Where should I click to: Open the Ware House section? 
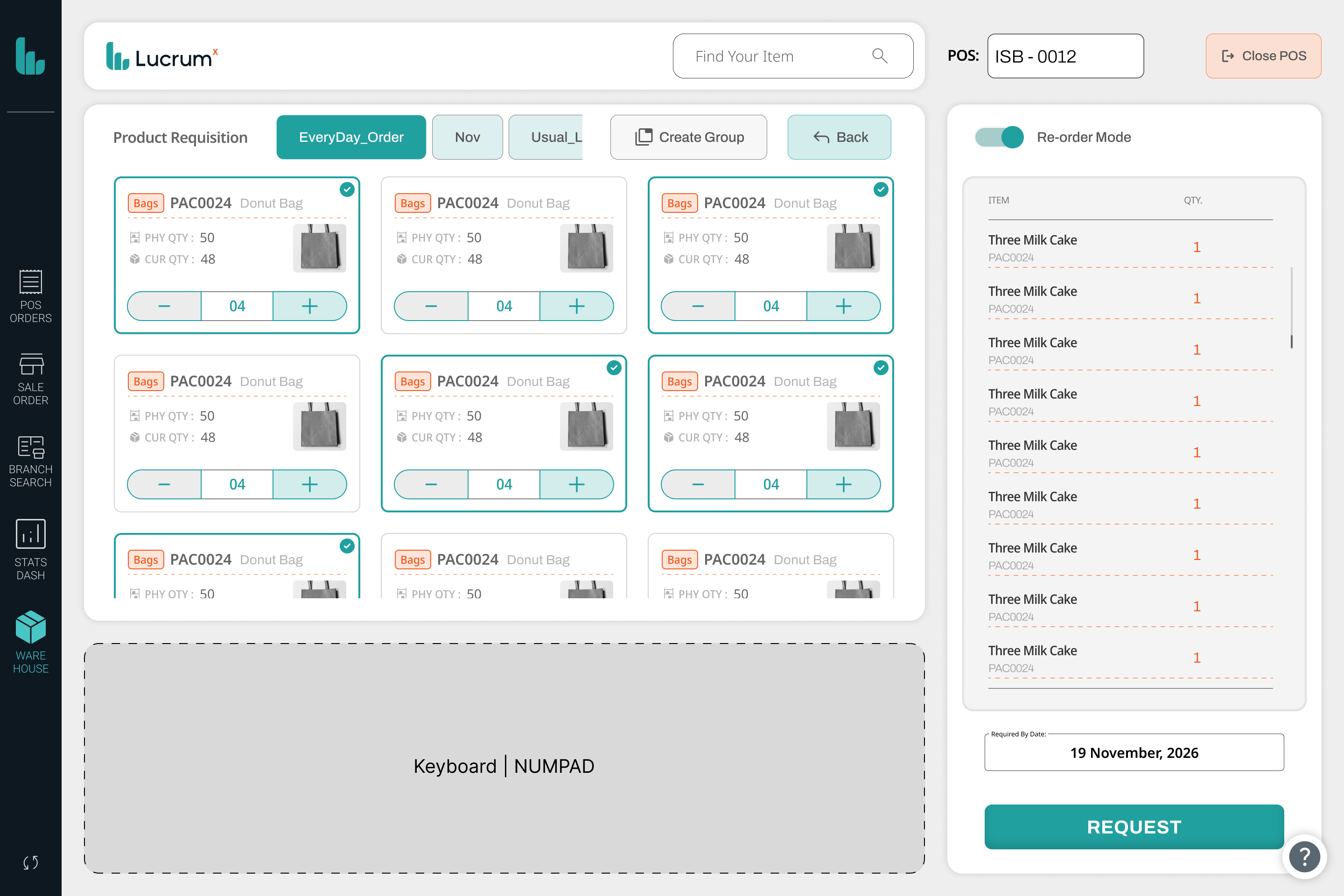(31, 642)
